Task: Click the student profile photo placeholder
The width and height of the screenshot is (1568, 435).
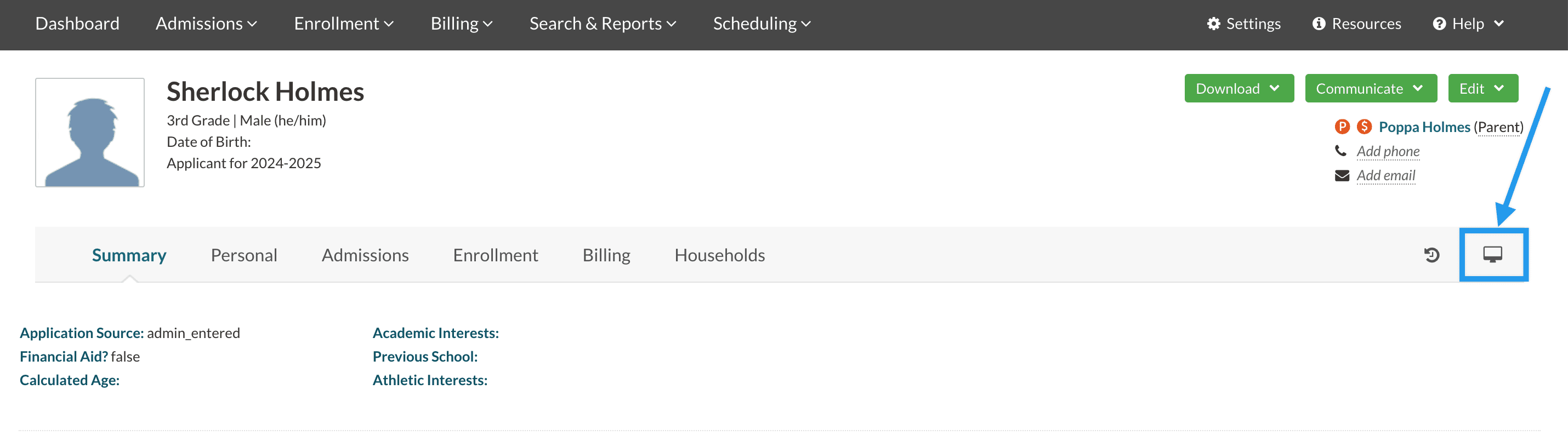Action: [x=90, y=132]
